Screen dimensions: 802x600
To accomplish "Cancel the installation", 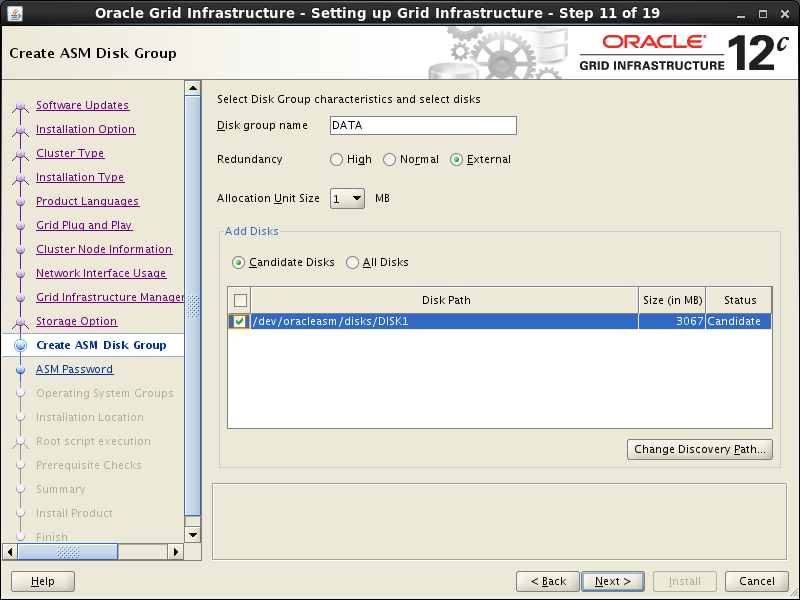I will tap(756, 582).
